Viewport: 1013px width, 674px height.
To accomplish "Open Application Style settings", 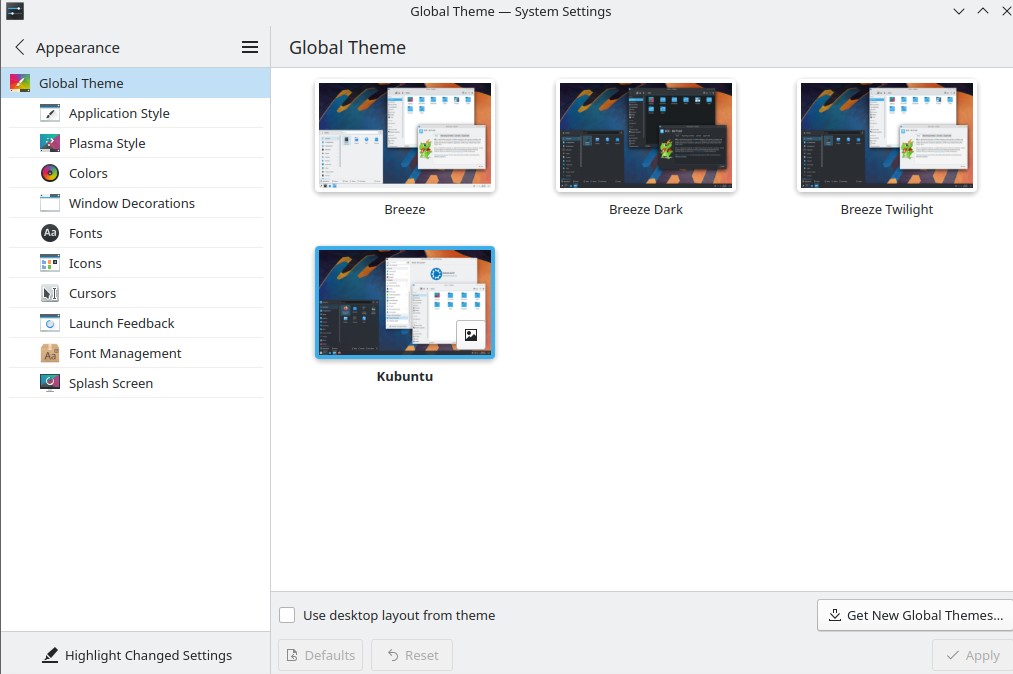I will click(x=136, y=113).
